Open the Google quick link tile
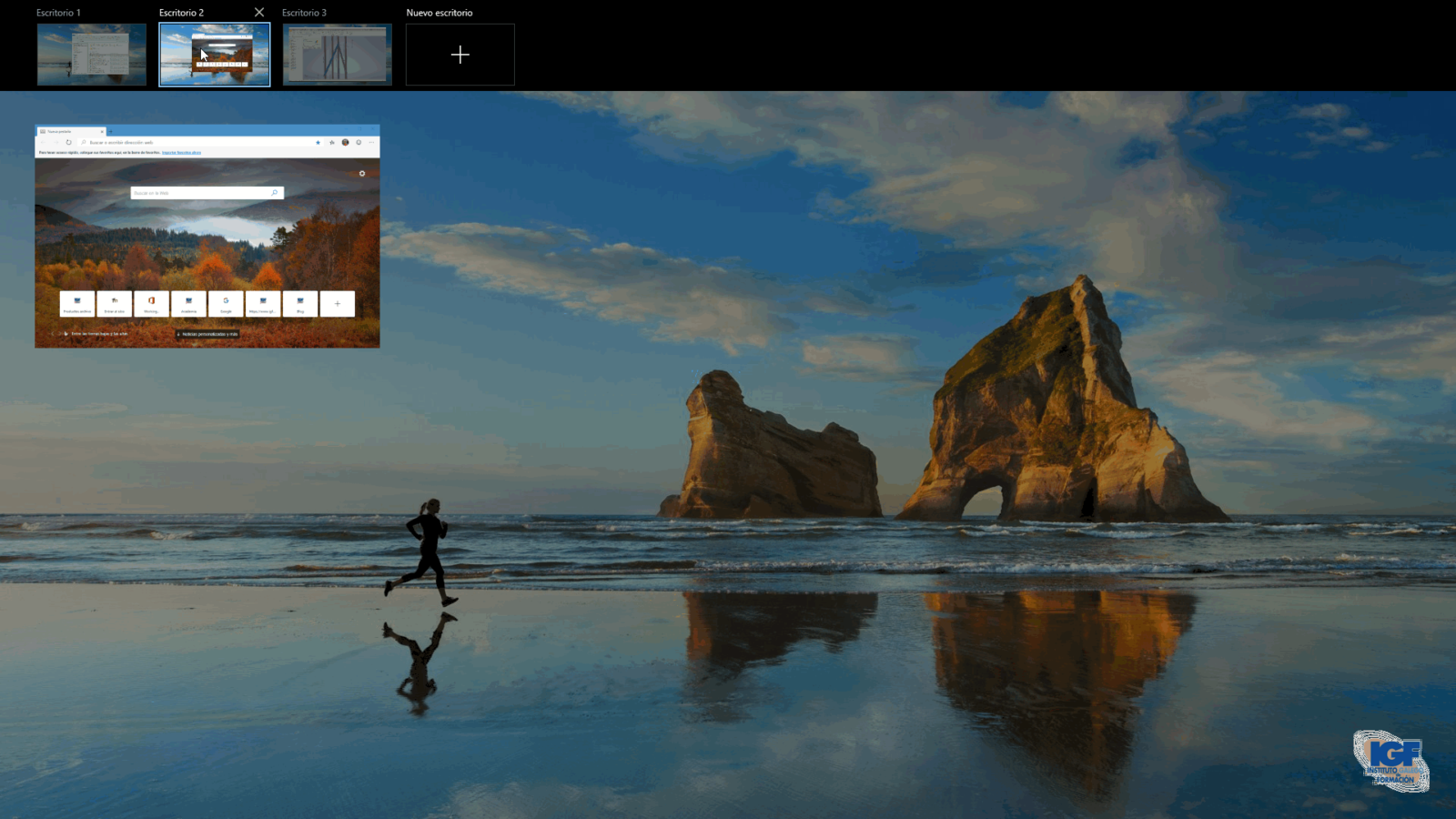Screen dimensions: 1456x819 click(x=226, y=303)
